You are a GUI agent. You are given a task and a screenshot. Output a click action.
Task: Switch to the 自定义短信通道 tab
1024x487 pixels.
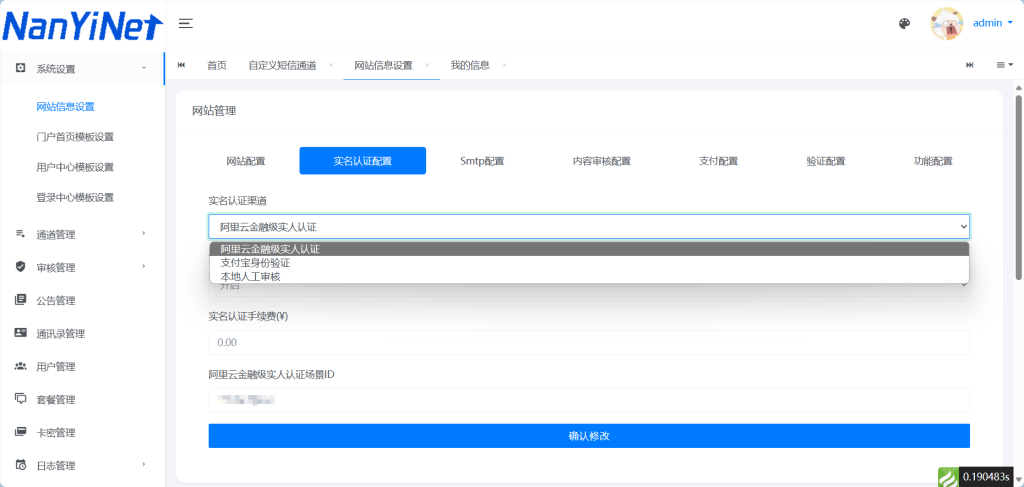pyautogui.click(x=282, y=65)
